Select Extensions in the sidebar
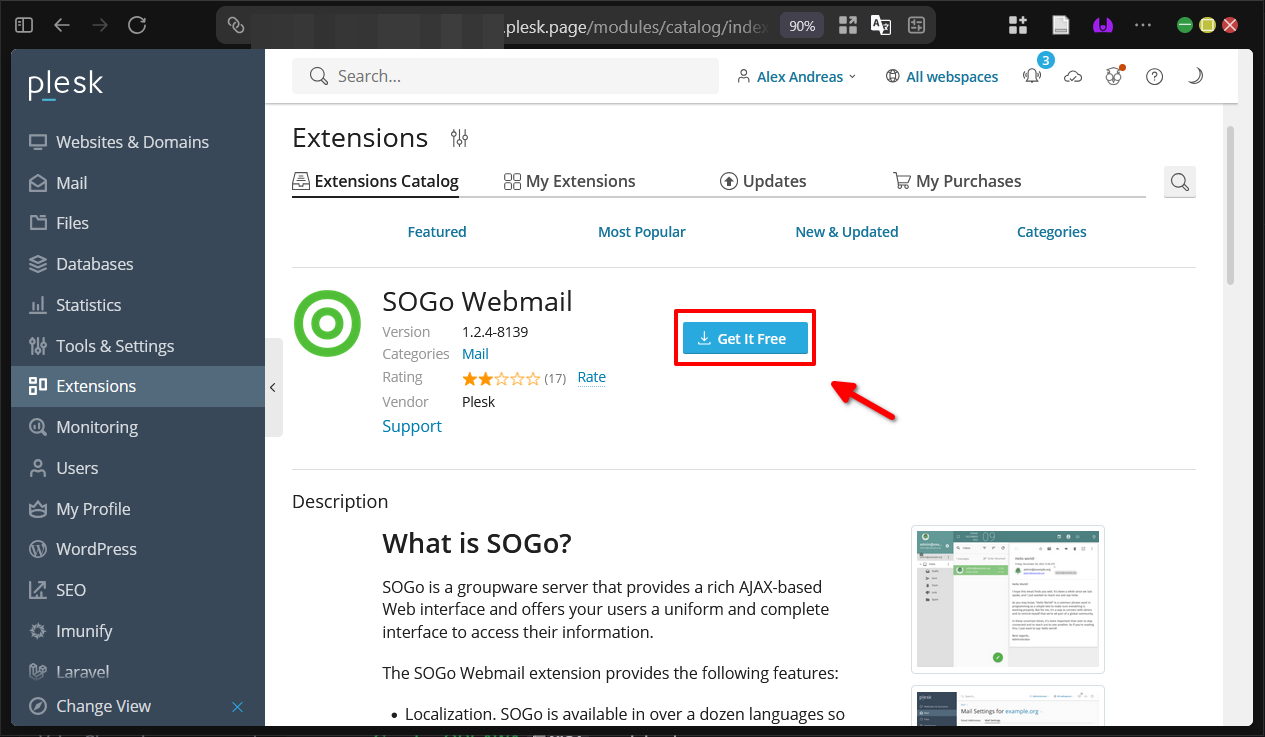The image size is (1265, 737). (138, 386)
